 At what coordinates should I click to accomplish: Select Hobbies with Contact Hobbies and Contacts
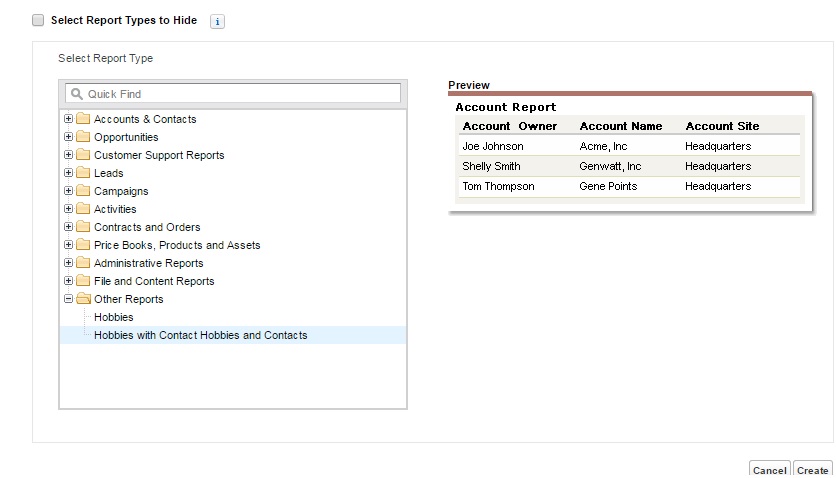point(200,335)
